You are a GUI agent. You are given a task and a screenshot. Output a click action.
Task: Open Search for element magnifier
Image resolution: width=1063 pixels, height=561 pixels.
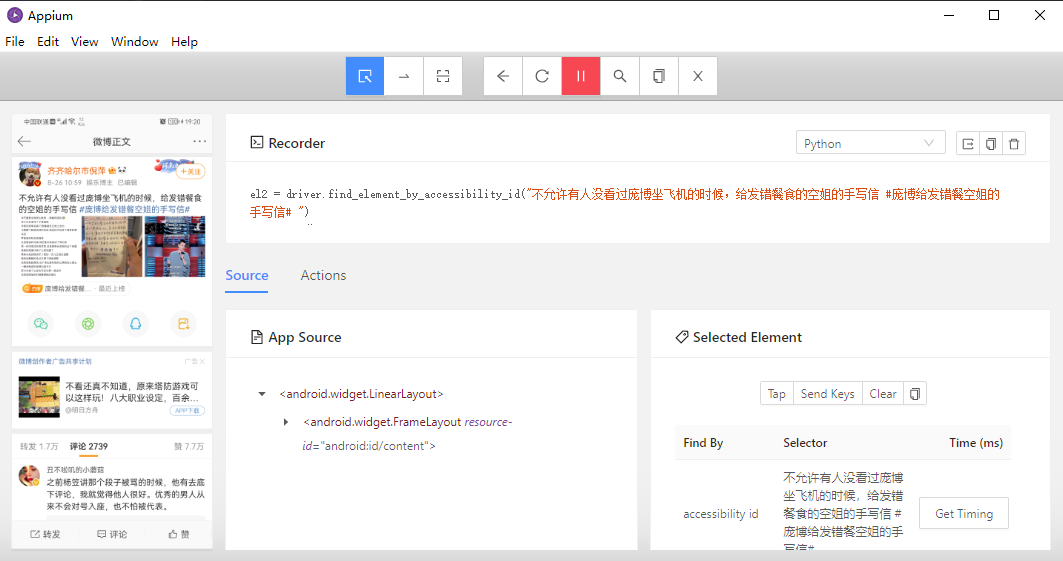point(620,76)
